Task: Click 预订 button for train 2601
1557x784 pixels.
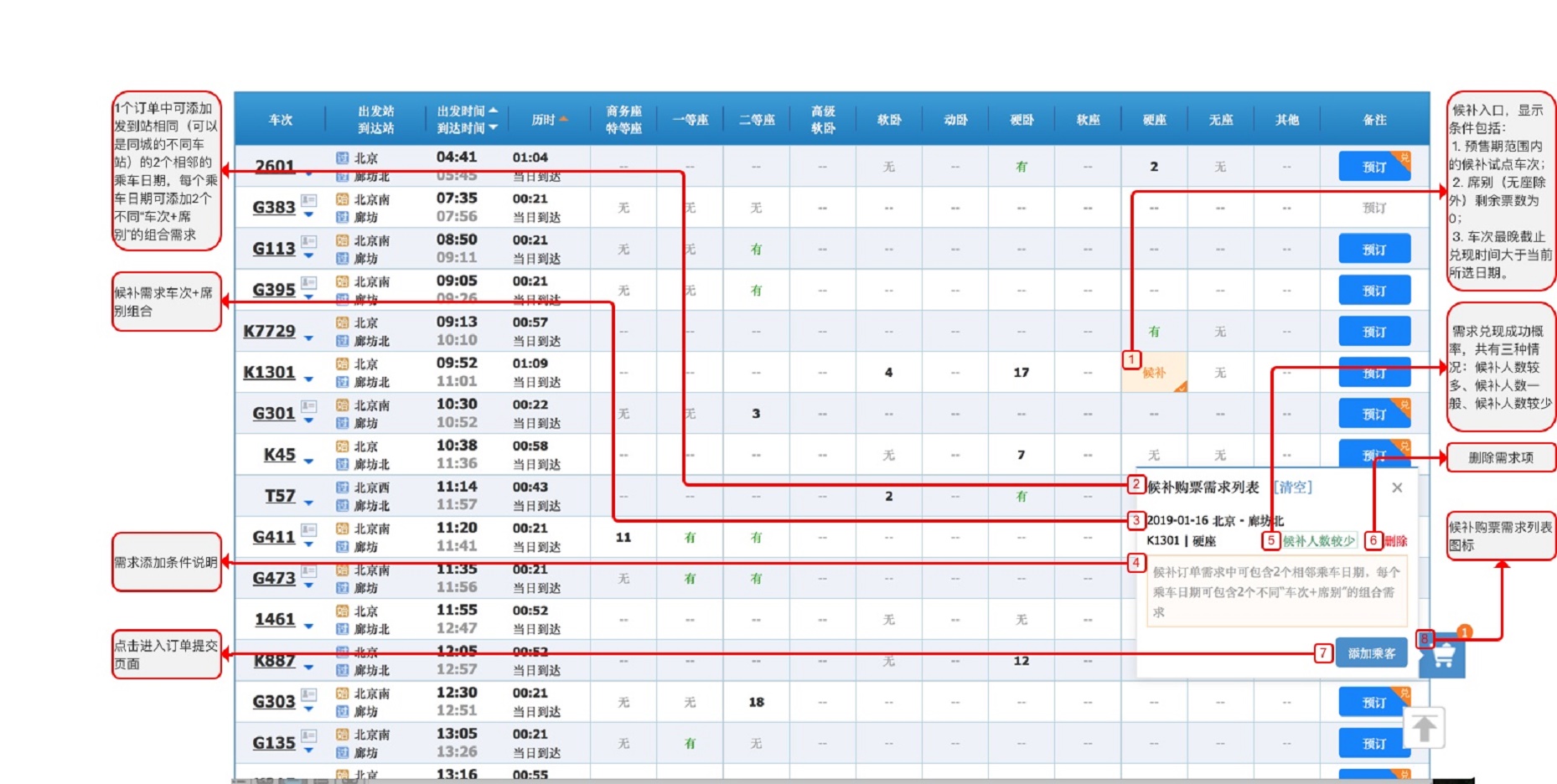Action: point(1374,167)
